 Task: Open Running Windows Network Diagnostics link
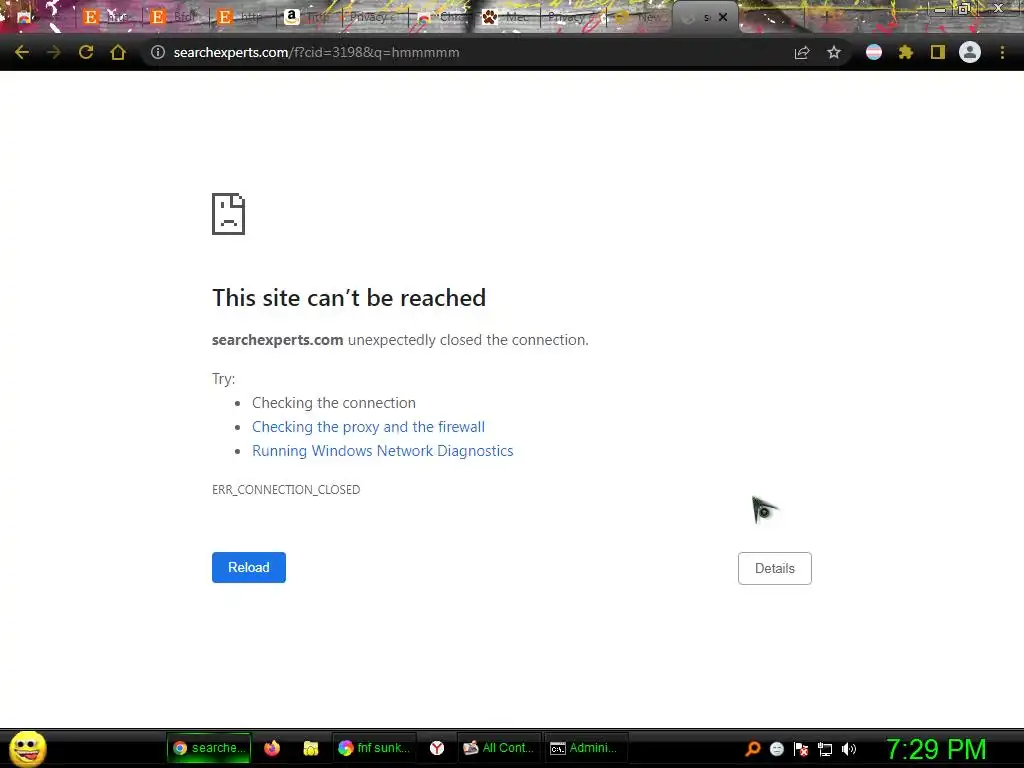click(383, 451)
